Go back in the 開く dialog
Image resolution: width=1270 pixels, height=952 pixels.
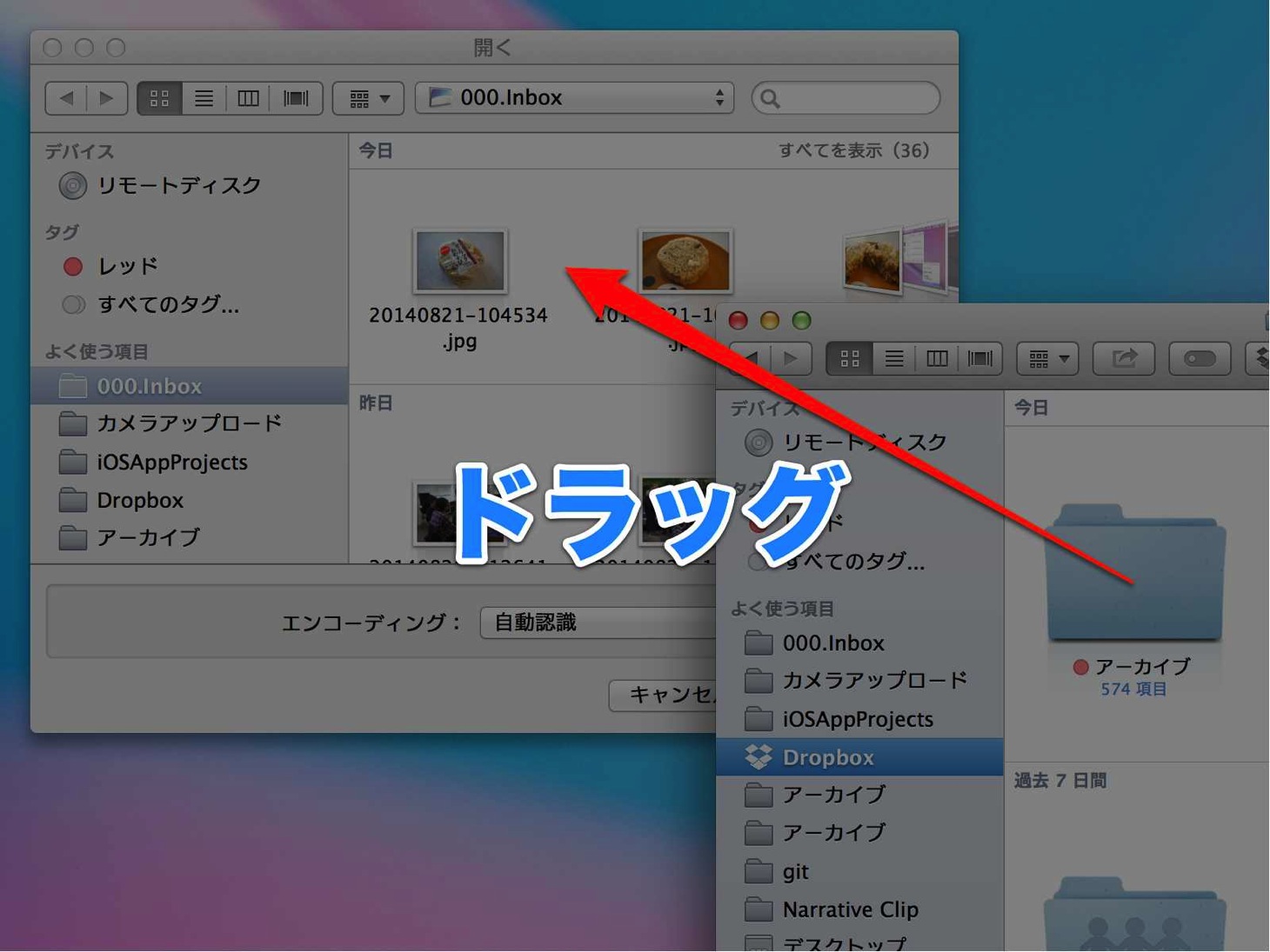(x=66, y=98)
